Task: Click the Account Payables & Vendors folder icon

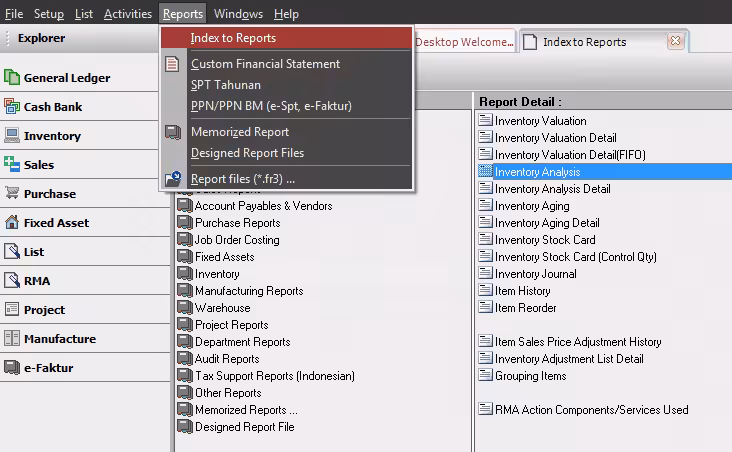Action: (x=185, y=206)
